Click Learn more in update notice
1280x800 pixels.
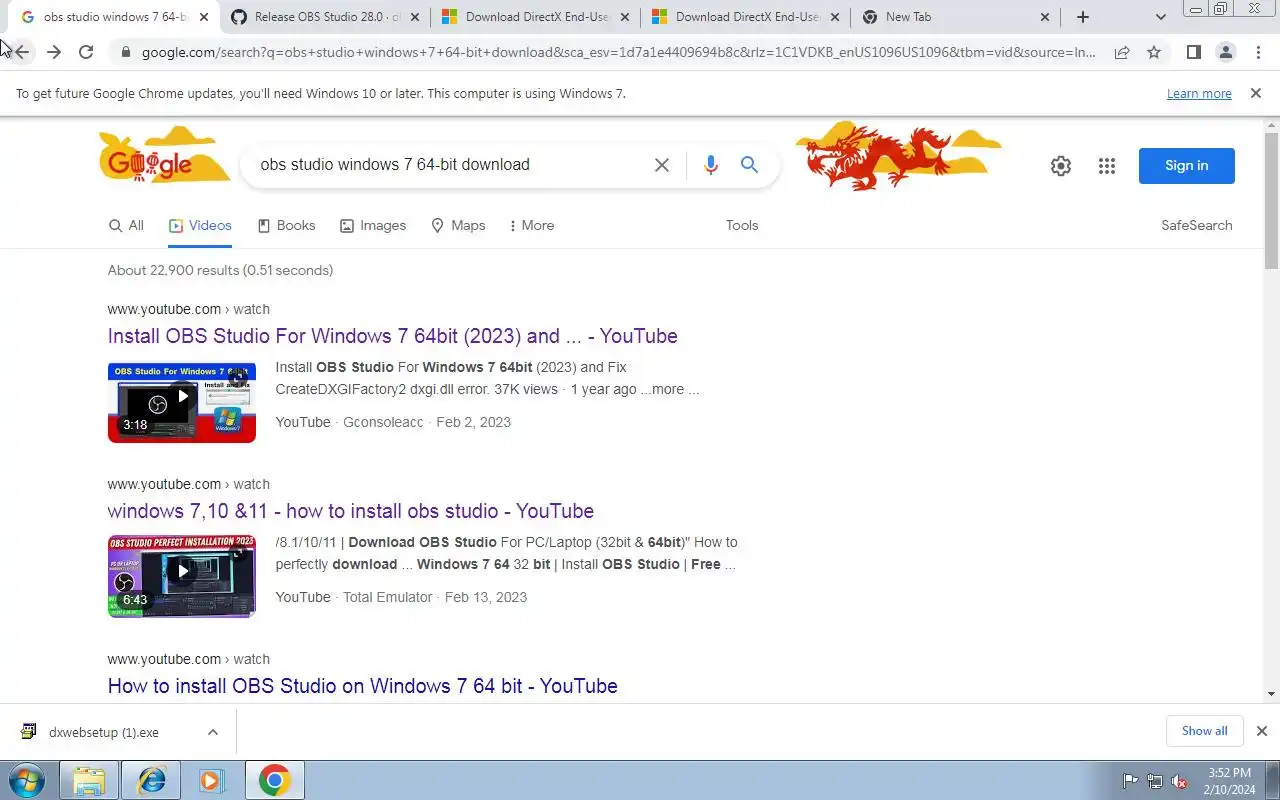[1199, 93]
